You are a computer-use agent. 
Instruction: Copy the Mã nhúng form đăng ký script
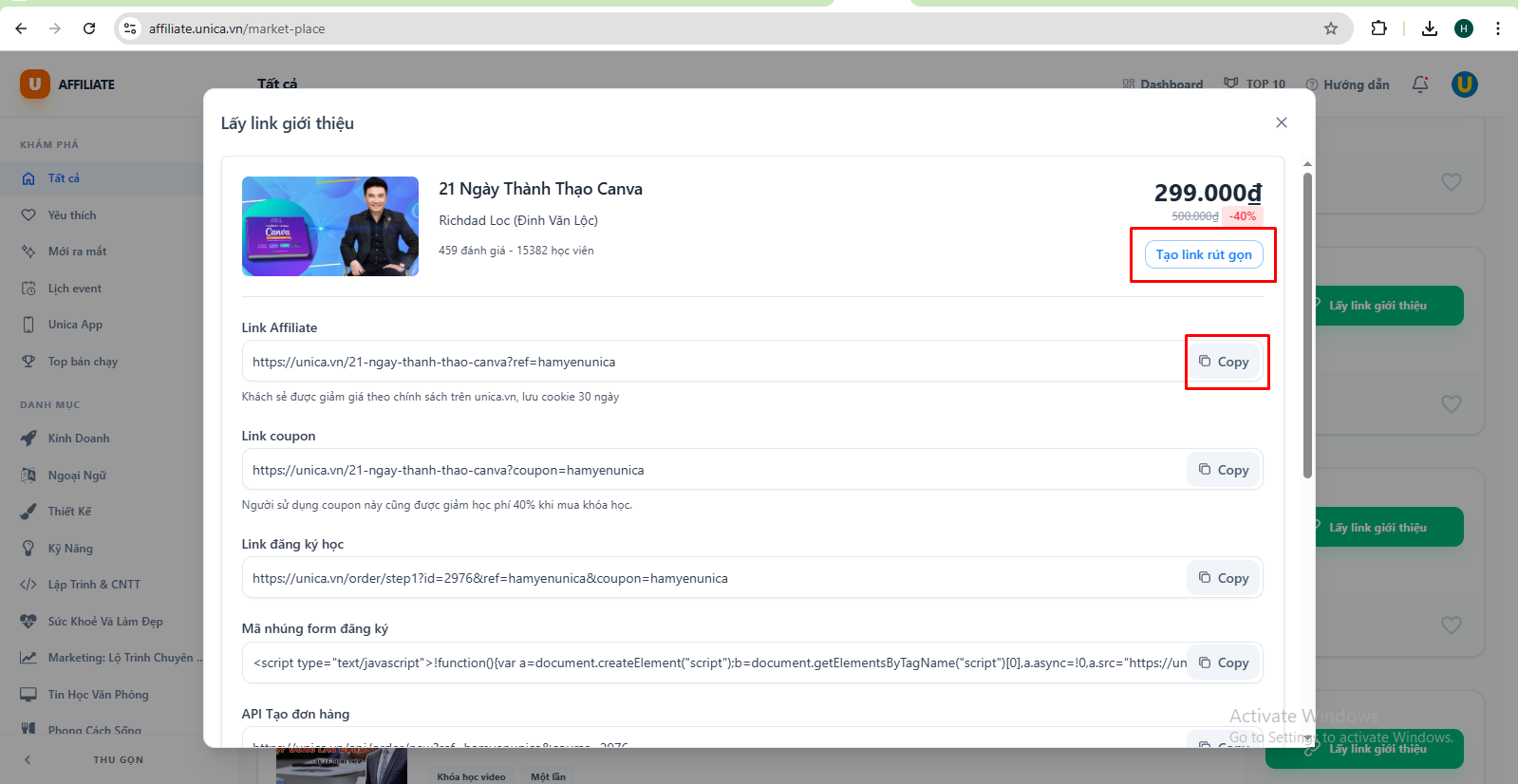tap(1224, 663)
